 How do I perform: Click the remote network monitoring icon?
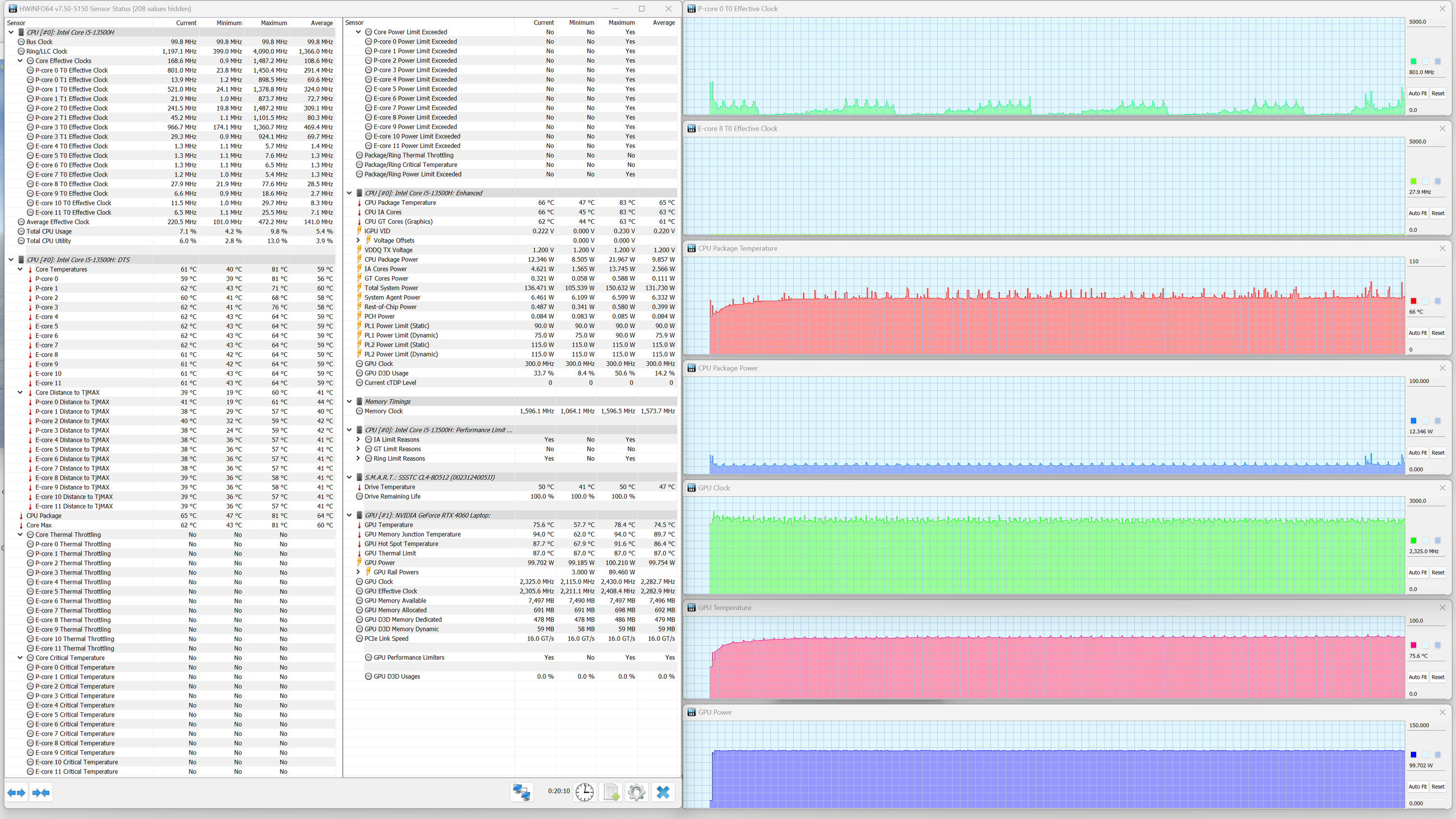[x=521, y=792]
